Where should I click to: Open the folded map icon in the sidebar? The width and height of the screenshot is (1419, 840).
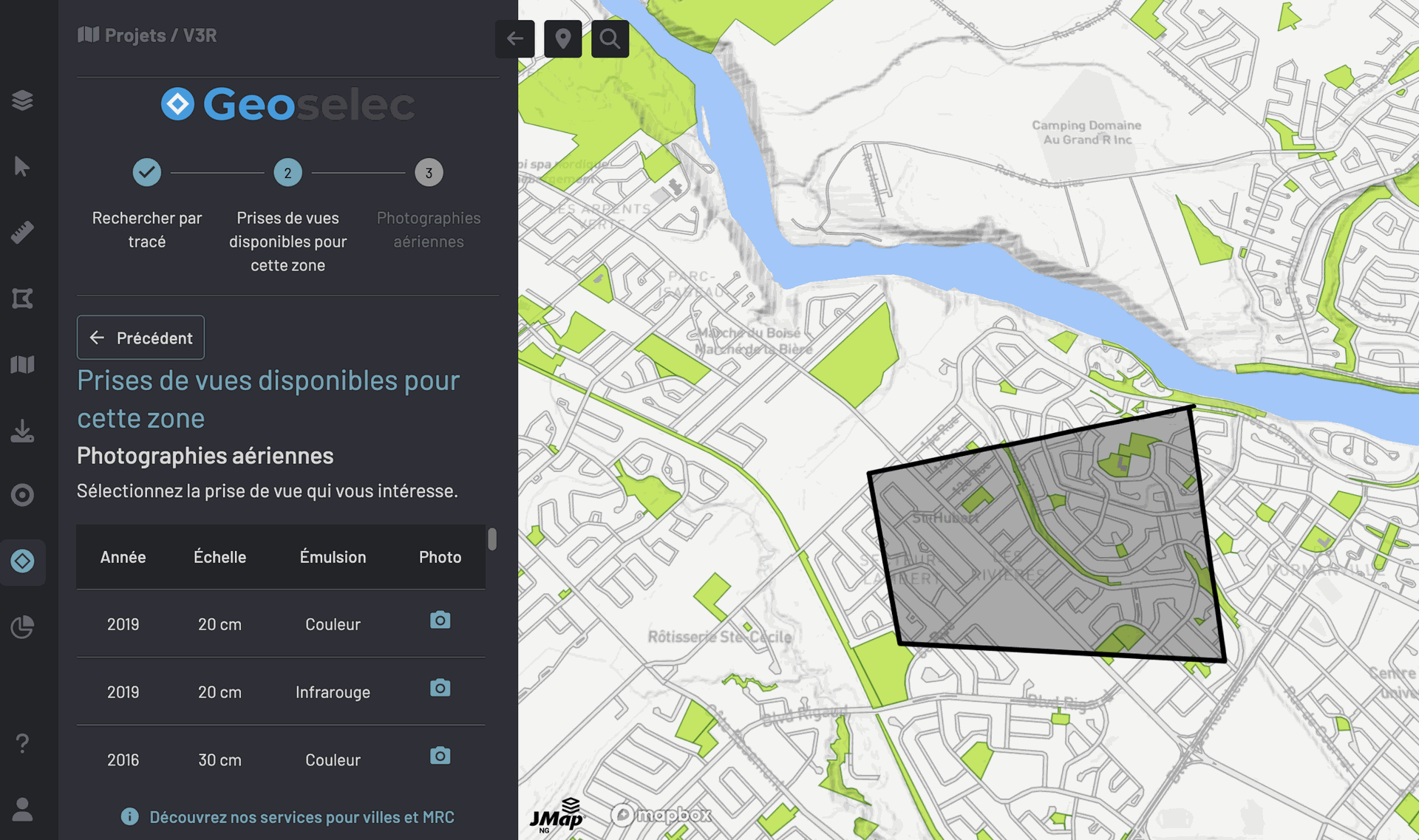click(x=22, y=364)
